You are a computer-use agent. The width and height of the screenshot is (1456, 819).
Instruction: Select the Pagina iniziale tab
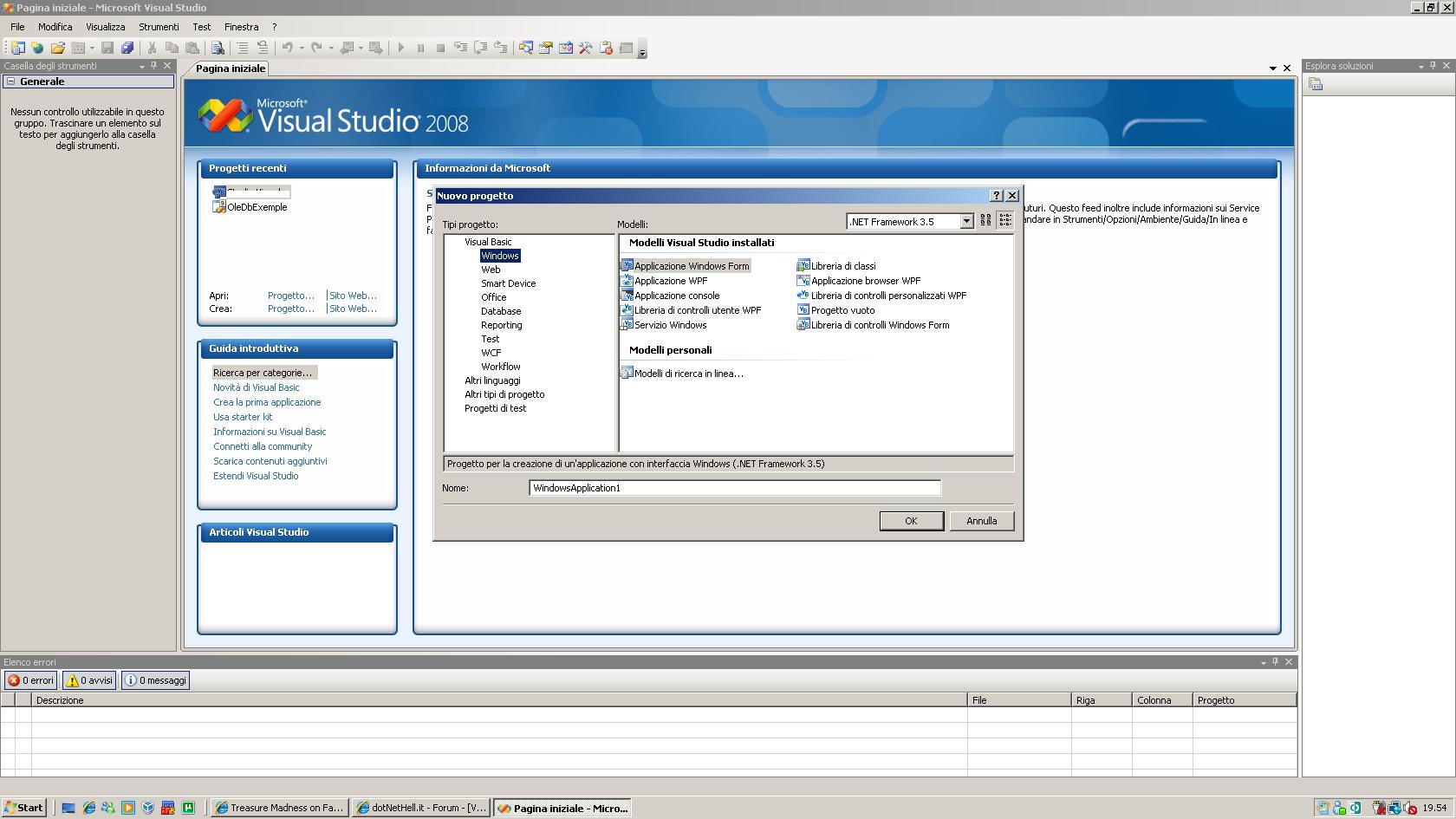231,68
